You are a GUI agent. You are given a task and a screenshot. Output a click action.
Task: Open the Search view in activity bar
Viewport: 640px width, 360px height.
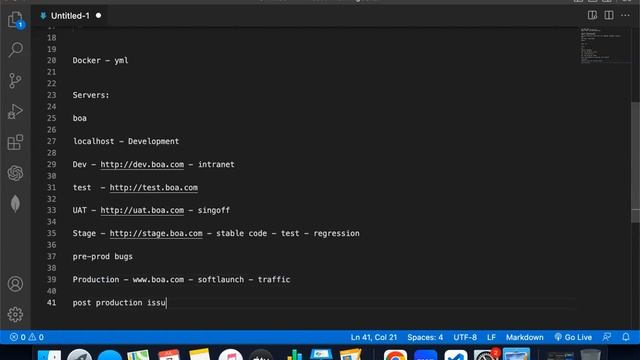[x=16, y=50]
